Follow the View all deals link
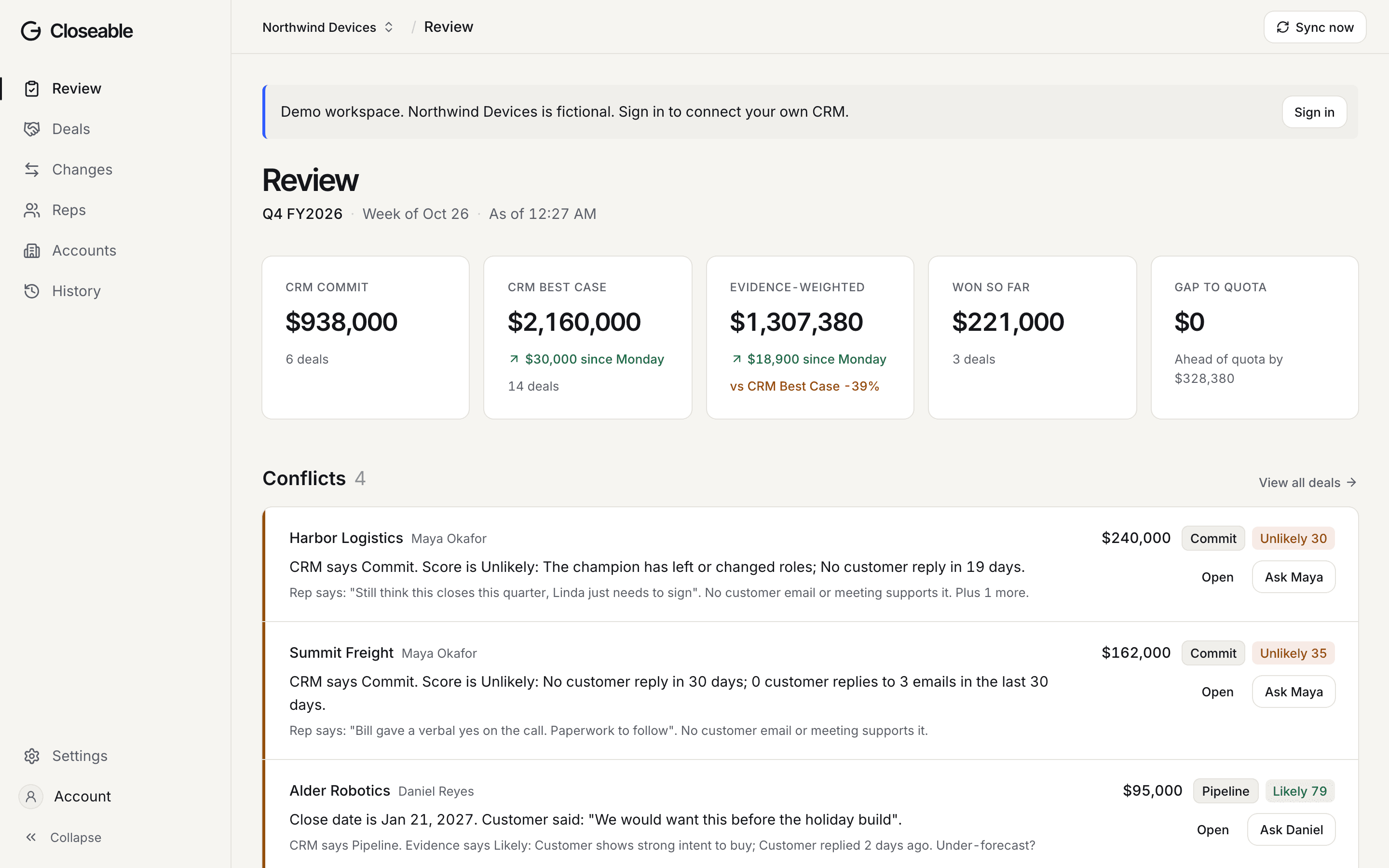 coord(1307,483)
